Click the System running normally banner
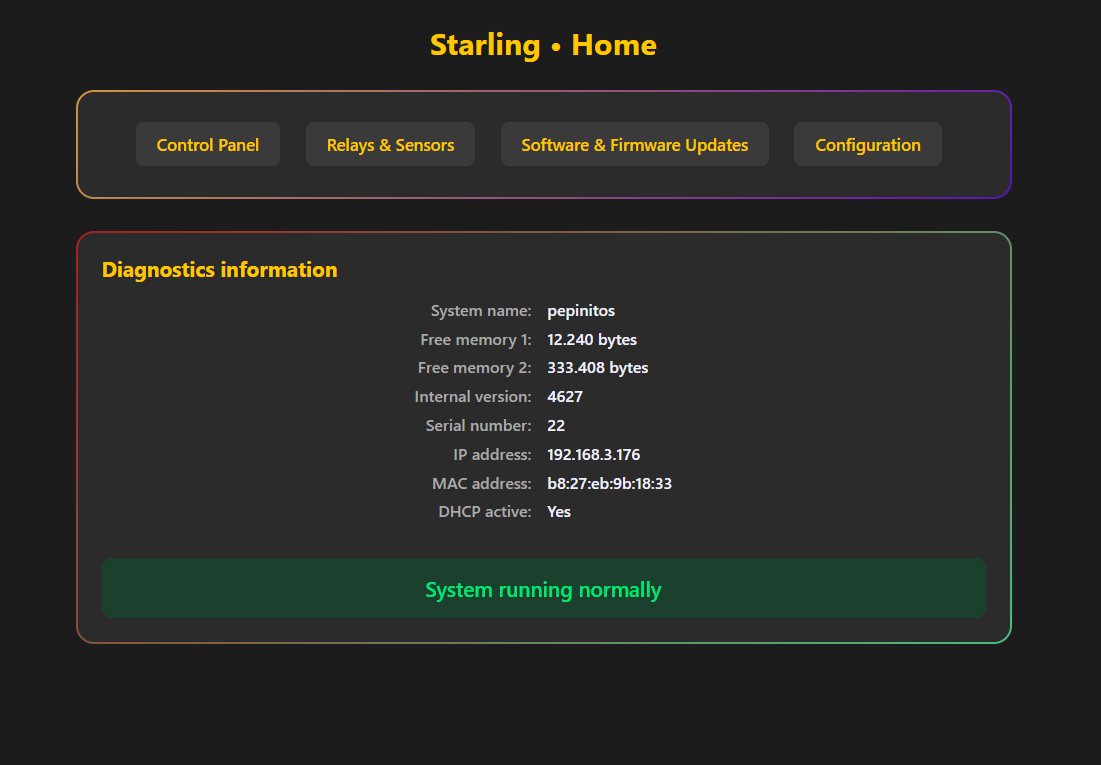Viewport: 1101px width, 765px height. [543, 590]
